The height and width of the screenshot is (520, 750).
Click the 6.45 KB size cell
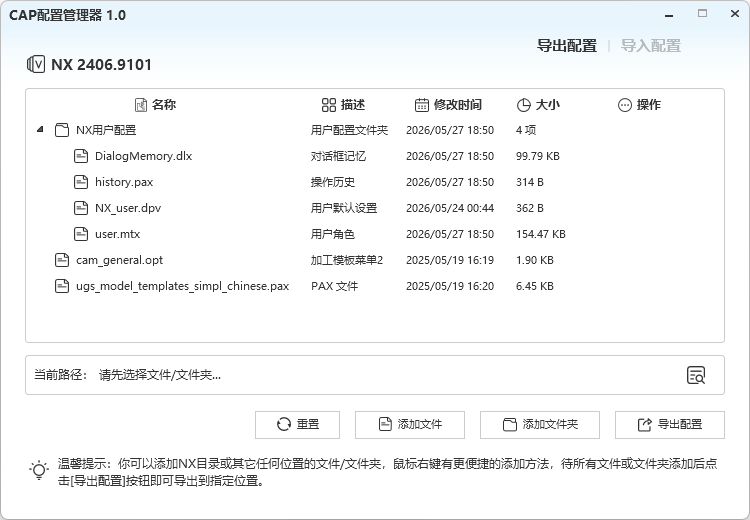pyautogui.click(x=535, y=286)
